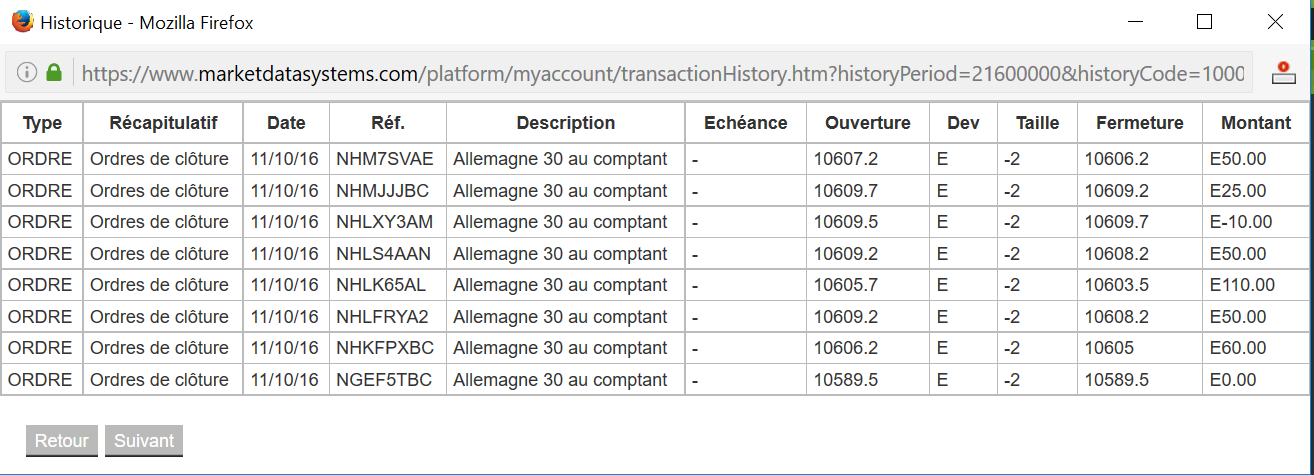Click the Type column header
Image resolution: width=1314 pixels, height=475 pixels.
pos(42,123)
